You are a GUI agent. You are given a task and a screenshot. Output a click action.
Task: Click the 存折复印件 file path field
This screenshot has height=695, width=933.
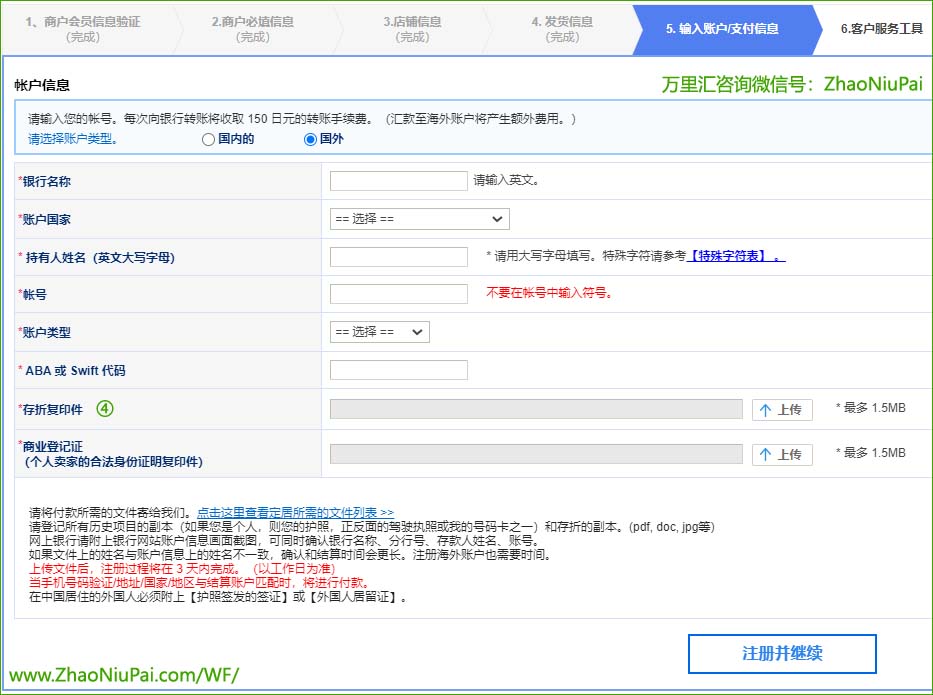[x=536, y=409]
